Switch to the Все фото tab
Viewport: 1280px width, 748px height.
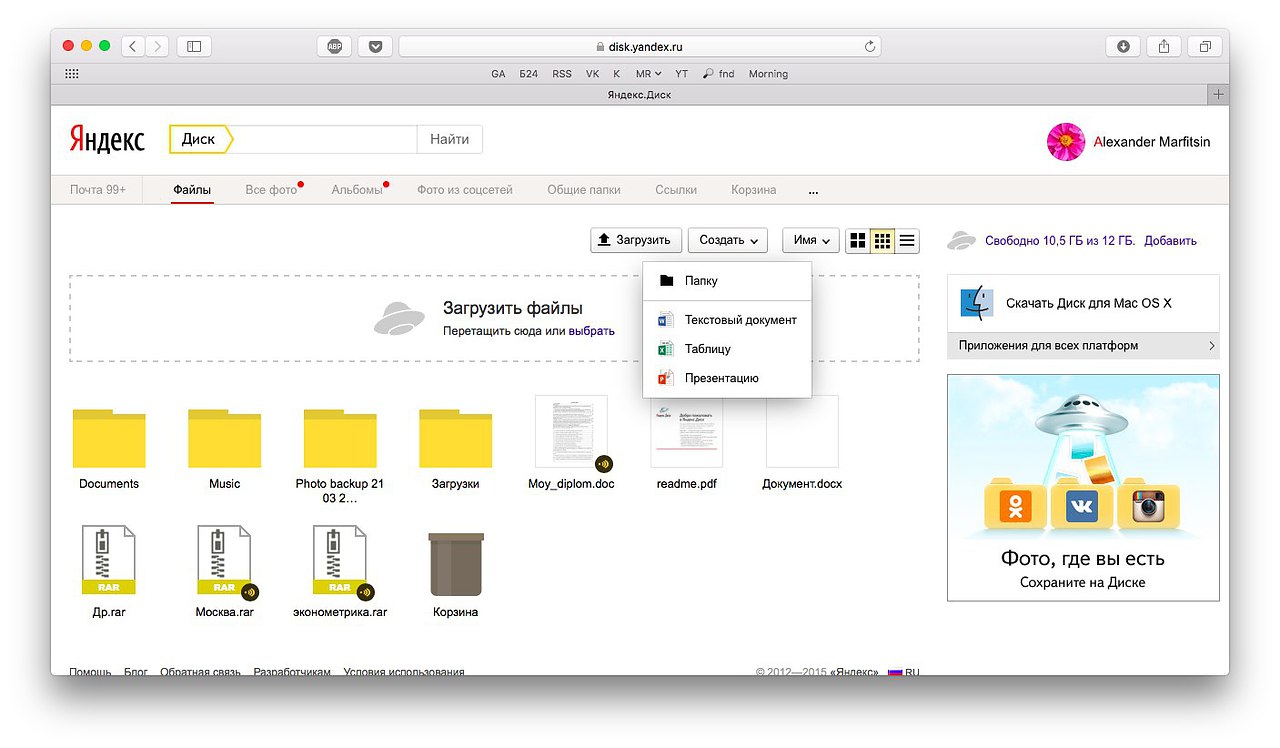(x=271, y=190)
